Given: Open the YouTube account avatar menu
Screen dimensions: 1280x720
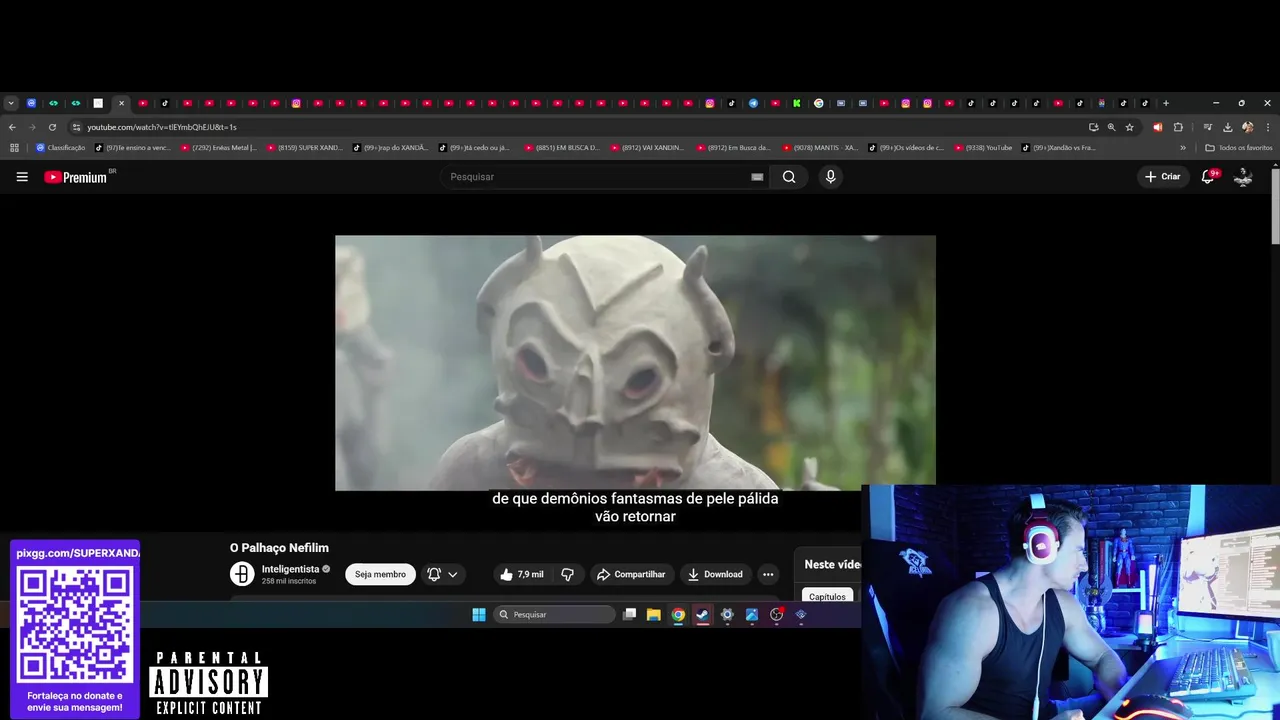Looking at the screenshot, I should point(1243,177).
